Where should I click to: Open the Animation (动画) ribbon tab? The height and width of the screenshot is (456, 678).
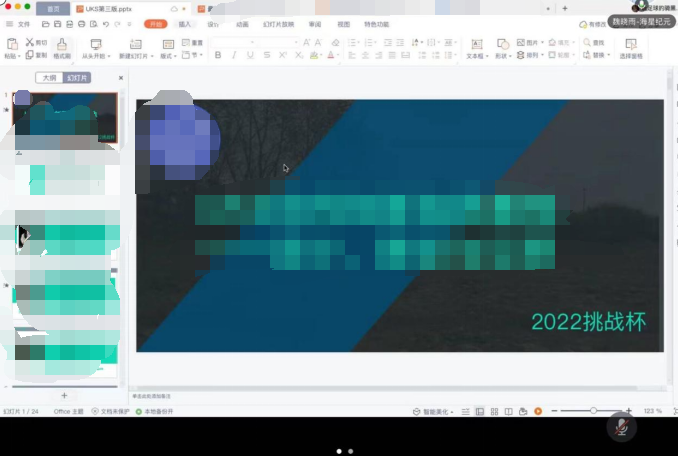click(x=242, y=23)
